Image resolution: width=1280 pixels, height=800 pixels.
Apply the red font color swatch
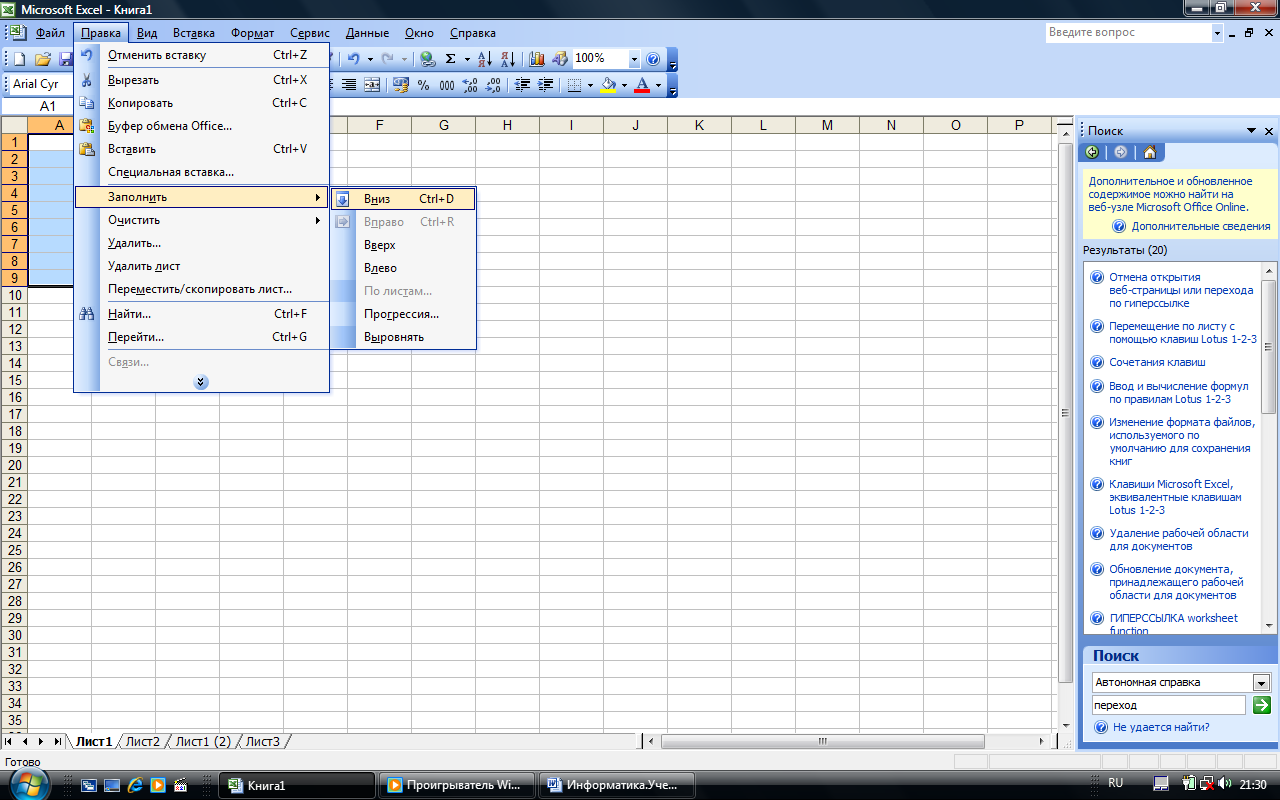pos(641,85)
